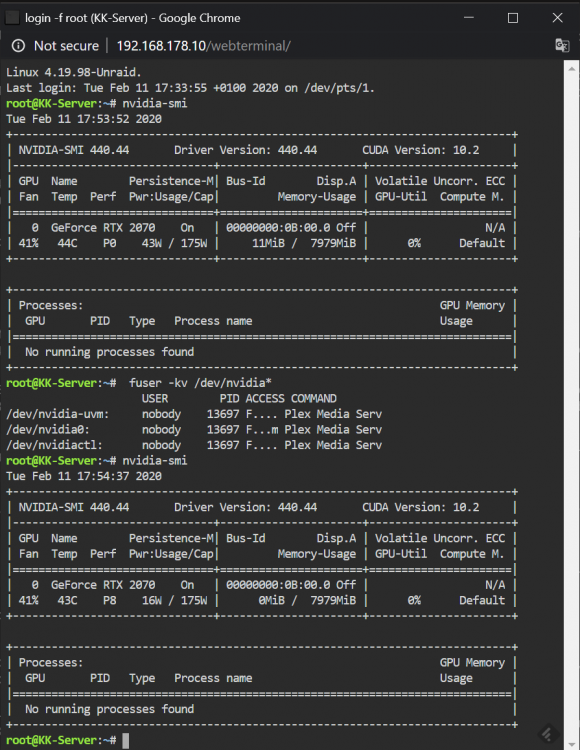Click the '43C' temperature value

coord(67,601)
